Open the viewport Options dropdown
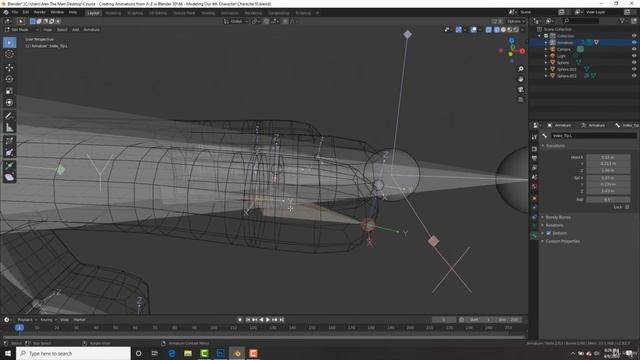Image resolution: width=640 pixels, height=360 pixels. pos(516,21)
